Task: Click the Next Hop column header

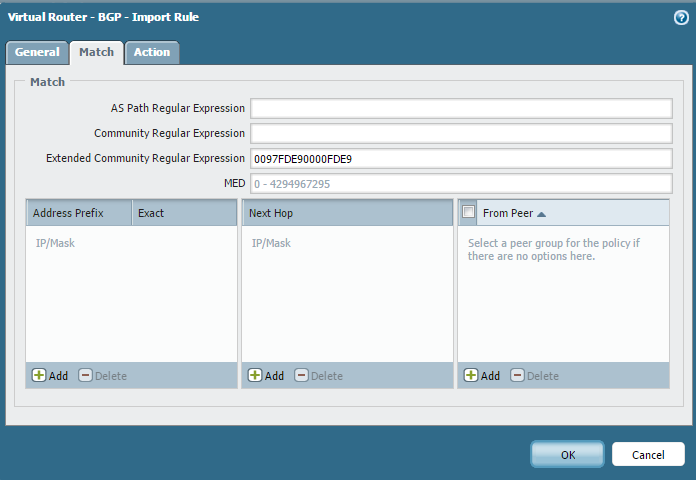Action: click(348, 213)
